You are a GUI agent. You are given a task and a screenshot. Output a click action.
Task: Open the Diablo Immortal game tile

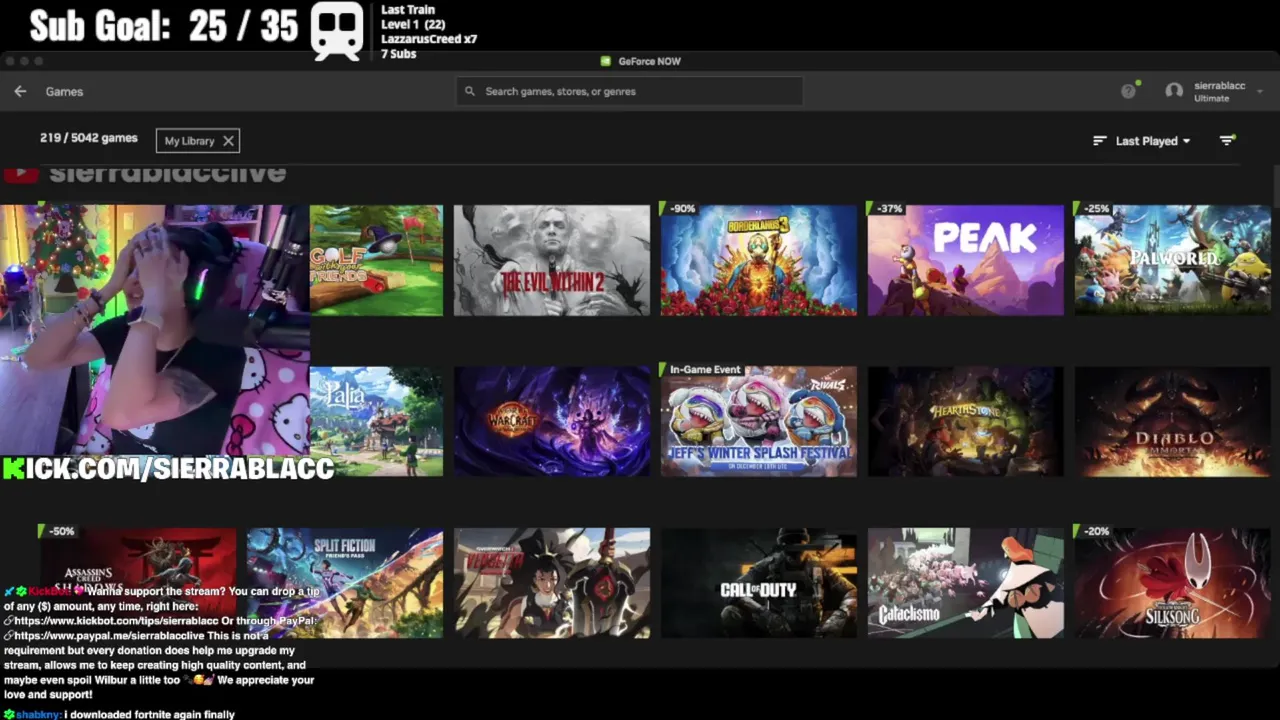pos(1173,421)
